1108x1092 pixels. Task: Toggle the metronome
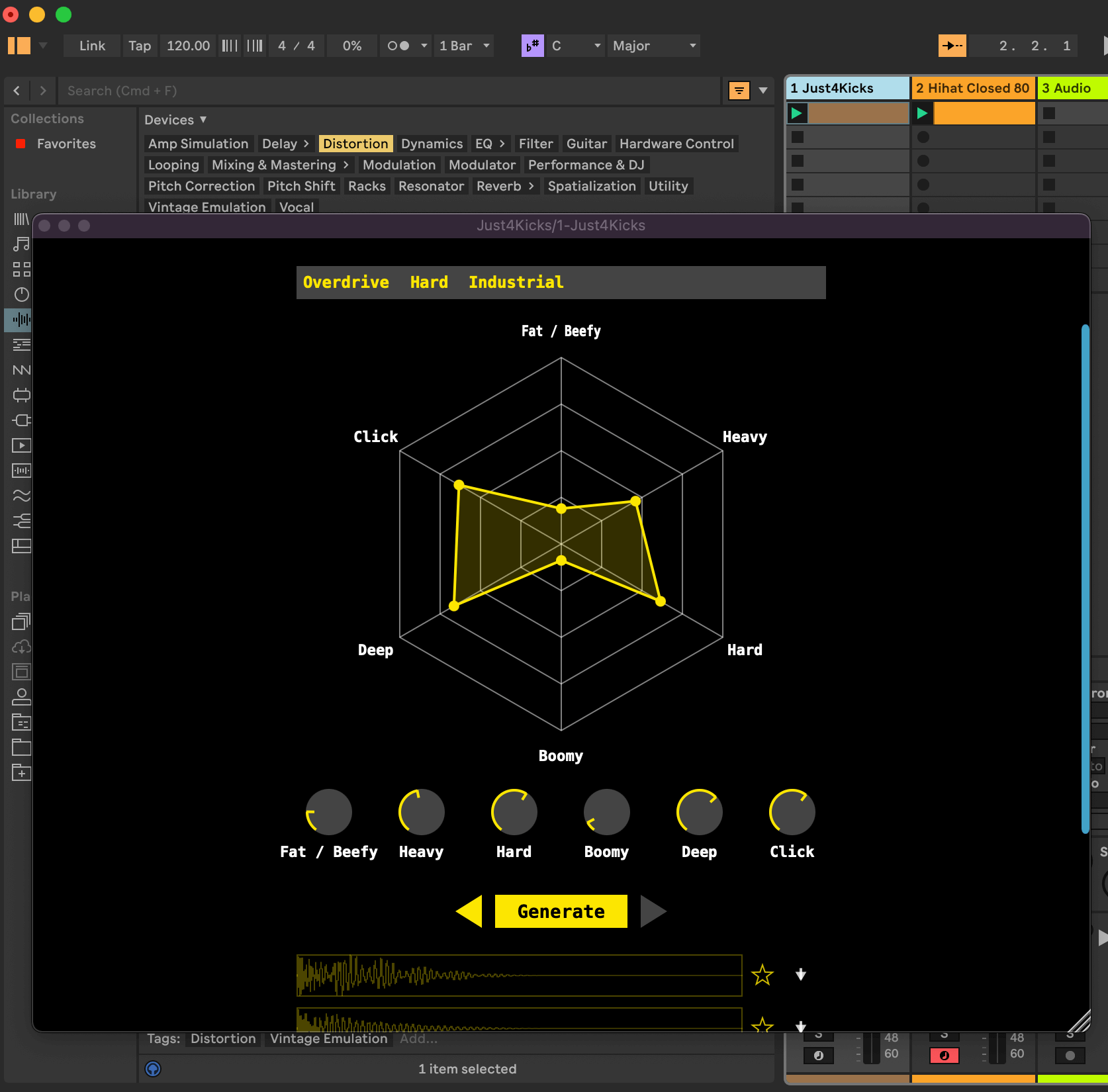400,46
